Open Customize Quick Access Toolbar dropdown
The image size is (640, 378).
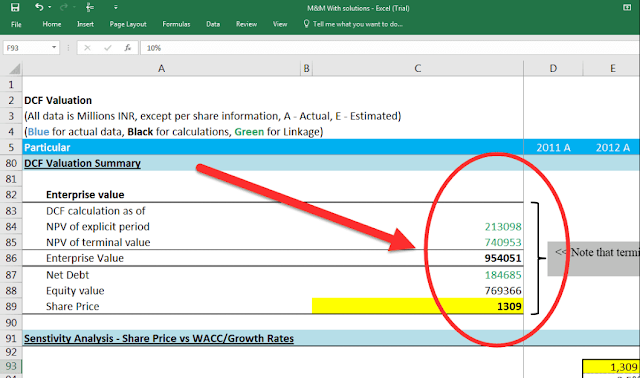(116, 7)
